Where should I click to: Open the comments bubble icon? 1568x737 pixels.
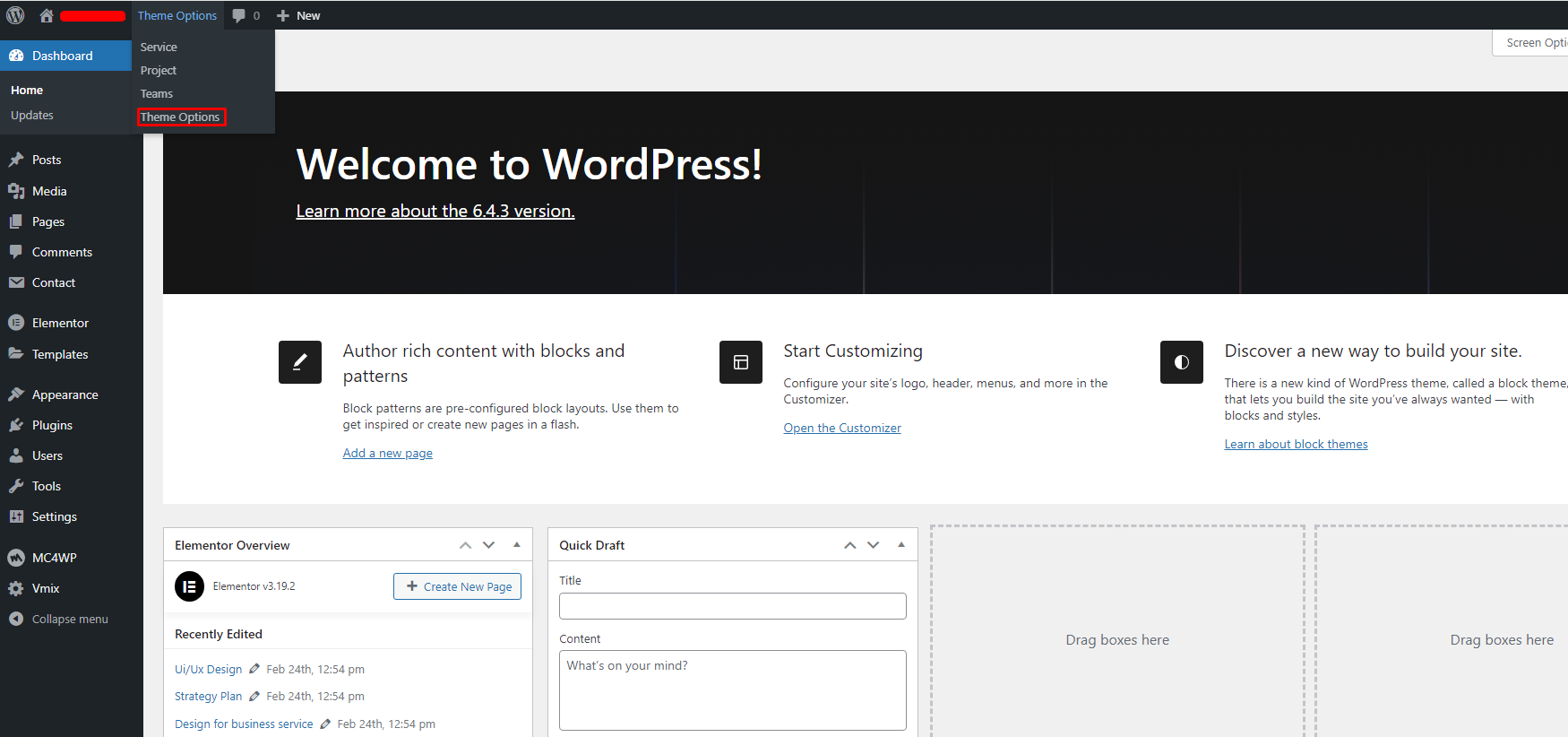[239, 15]
